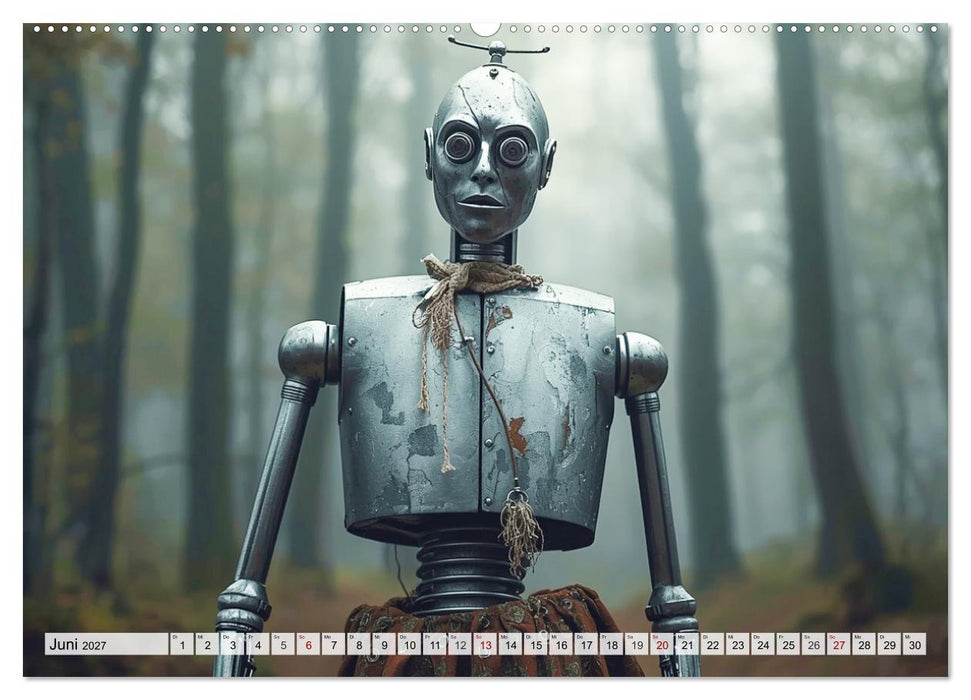
Task: Pick day 26 in the calendar strip
Action: point(814,644)
